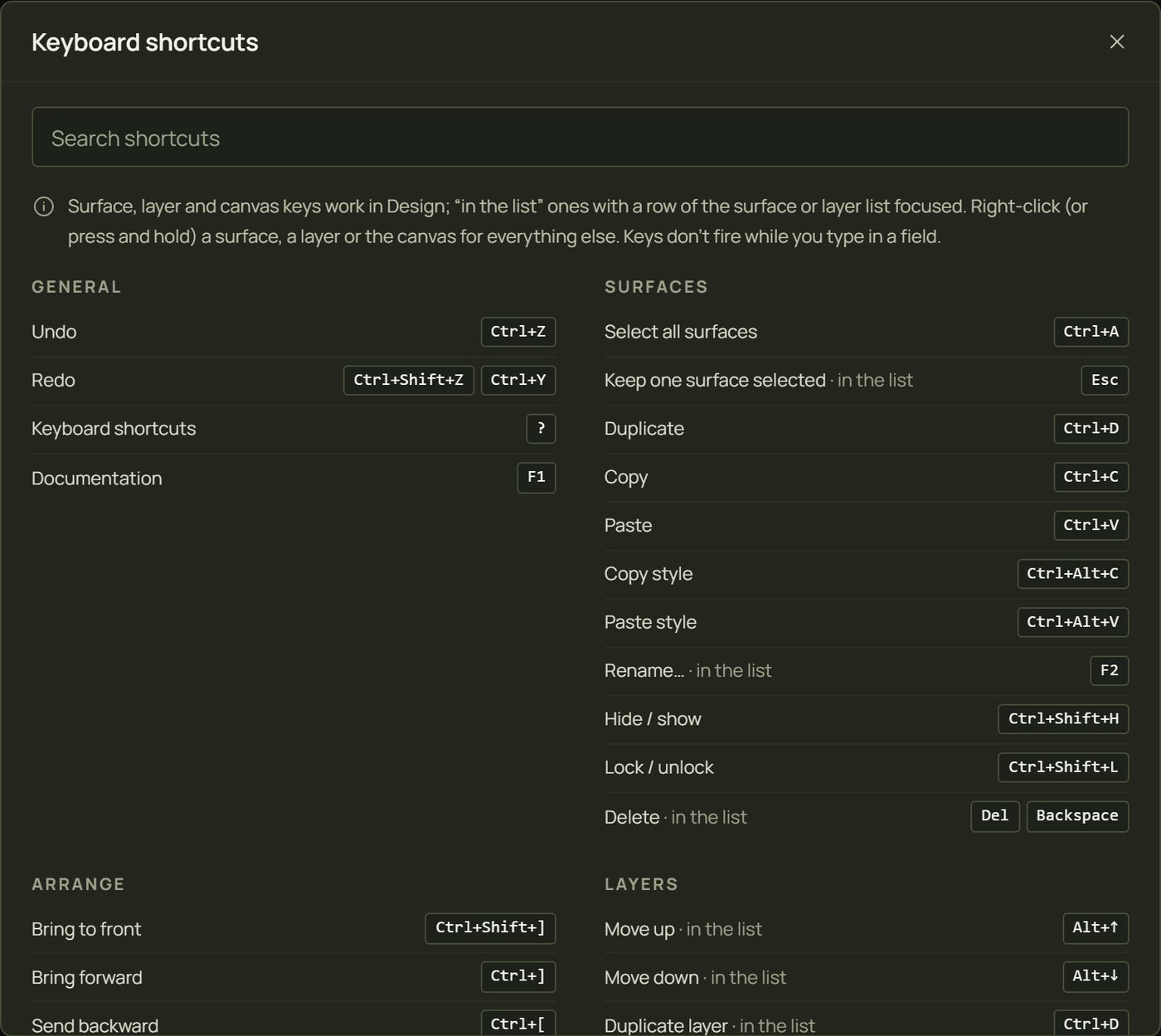
Task: Select the "Documentation" row label
Action: (97, 479)
